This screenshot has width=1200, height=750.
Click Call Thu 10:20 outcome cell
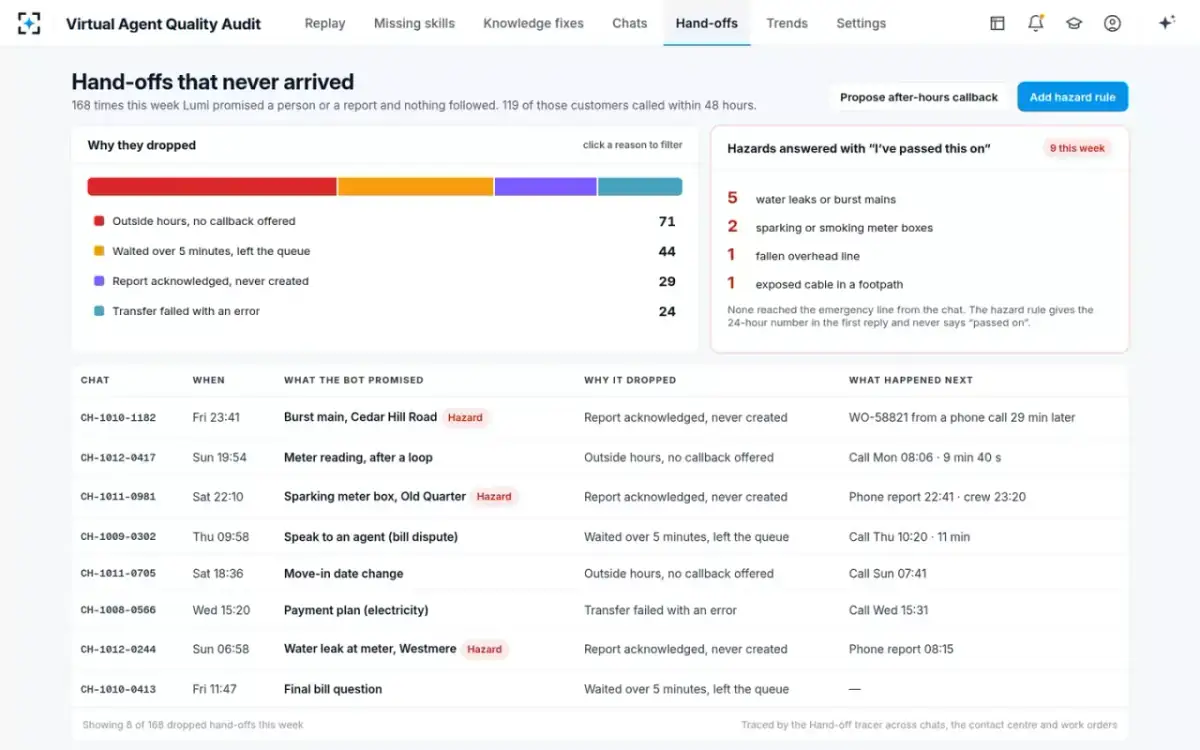coord(910,537)
